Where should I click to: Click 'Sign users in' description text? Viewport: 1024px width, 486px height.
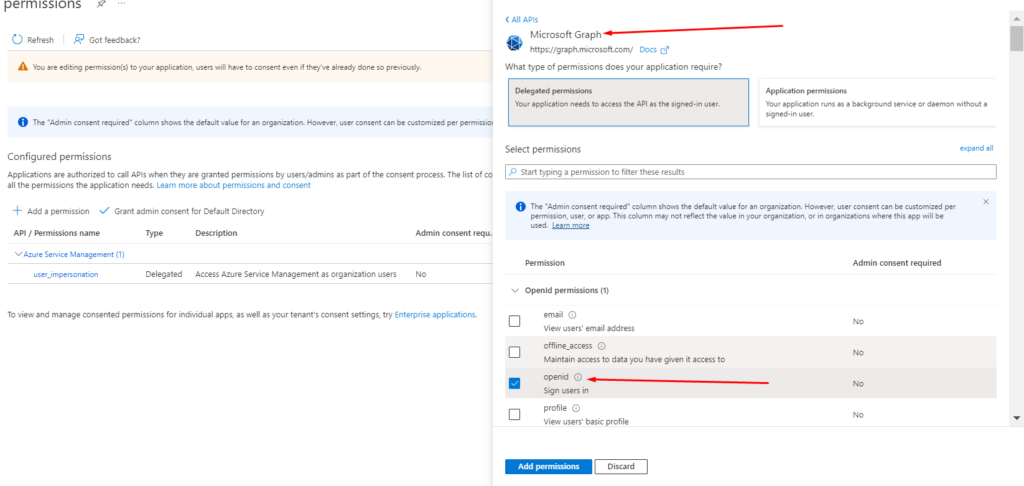tap(566, 391)
